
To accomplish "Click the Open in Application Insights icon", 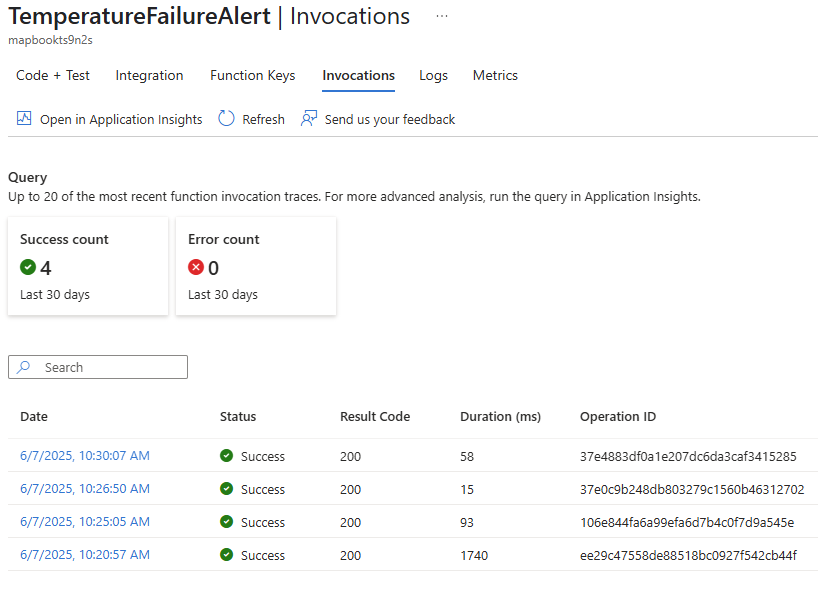I will pyautogui.click(x=24, y=118).
